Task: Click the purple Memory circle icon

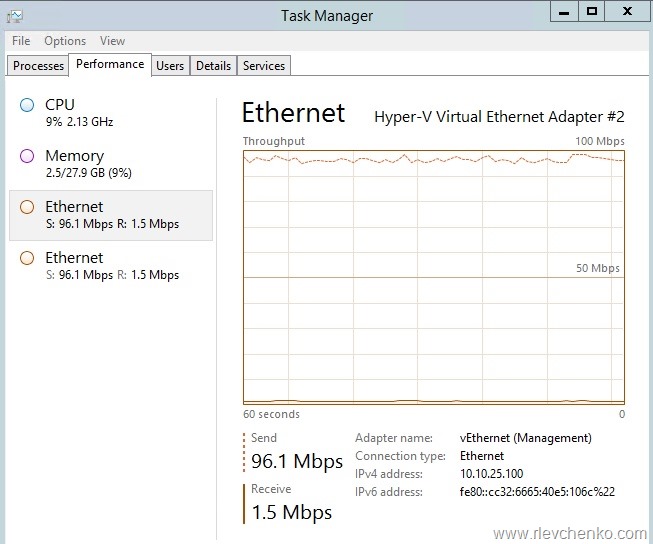Action: click(27, 156)
